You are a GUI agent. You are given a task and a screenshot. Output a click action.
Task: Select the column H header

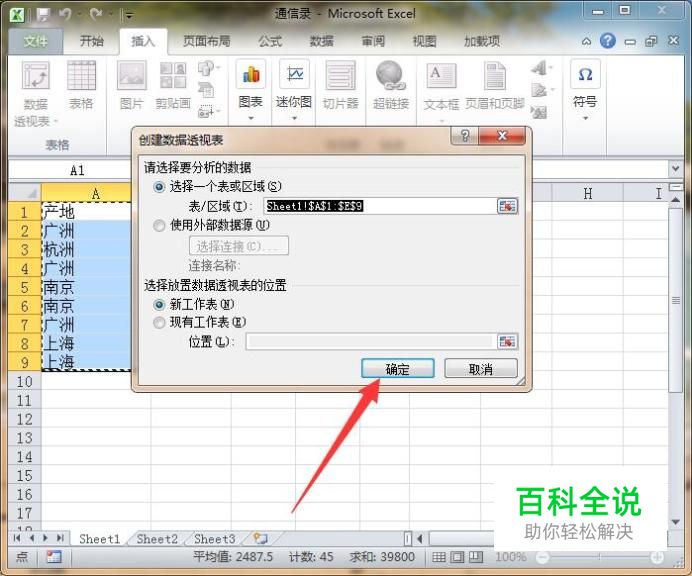click(x=587, y=193)
